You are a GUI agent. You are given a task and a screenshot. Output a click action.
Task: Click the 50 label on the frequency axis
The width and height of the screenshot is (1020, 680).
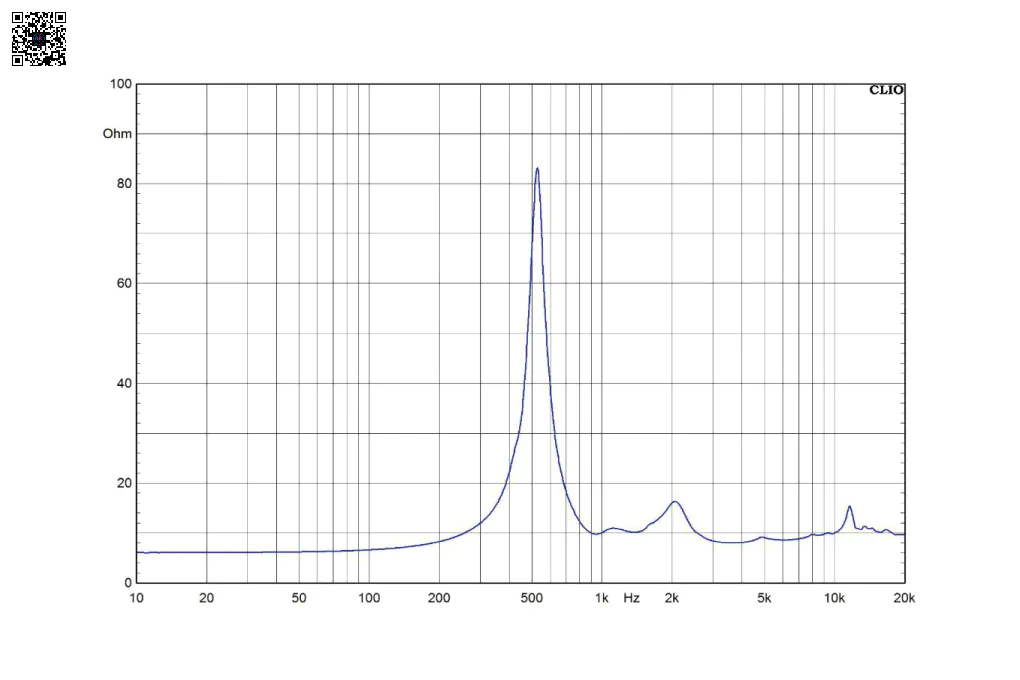pos(299,598)
